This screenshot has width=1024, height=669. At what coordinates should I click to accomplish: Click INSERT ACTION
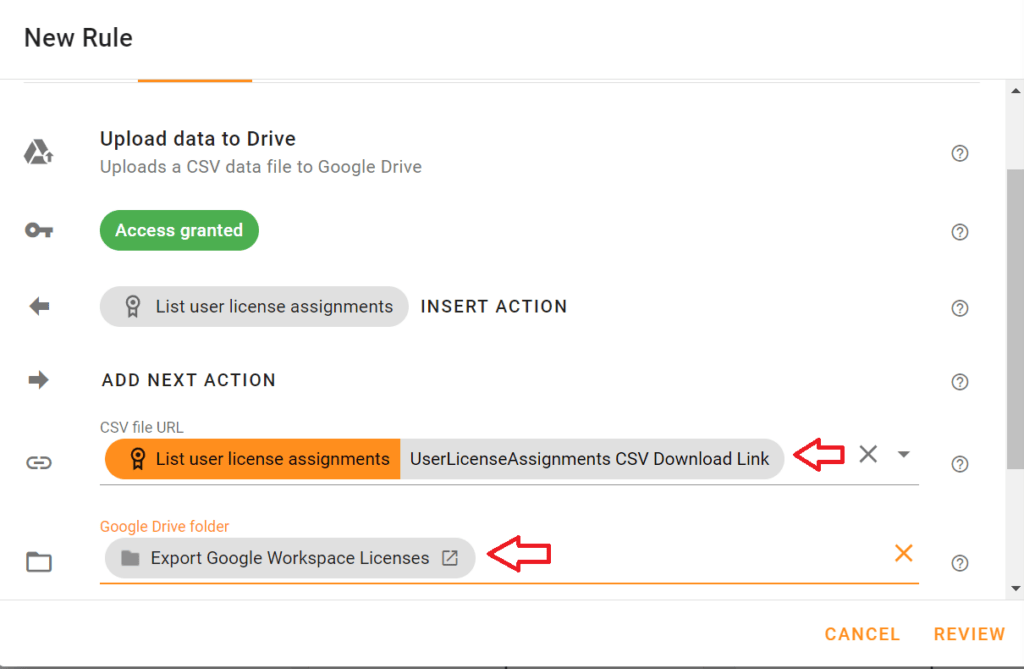tap(493, 306)
